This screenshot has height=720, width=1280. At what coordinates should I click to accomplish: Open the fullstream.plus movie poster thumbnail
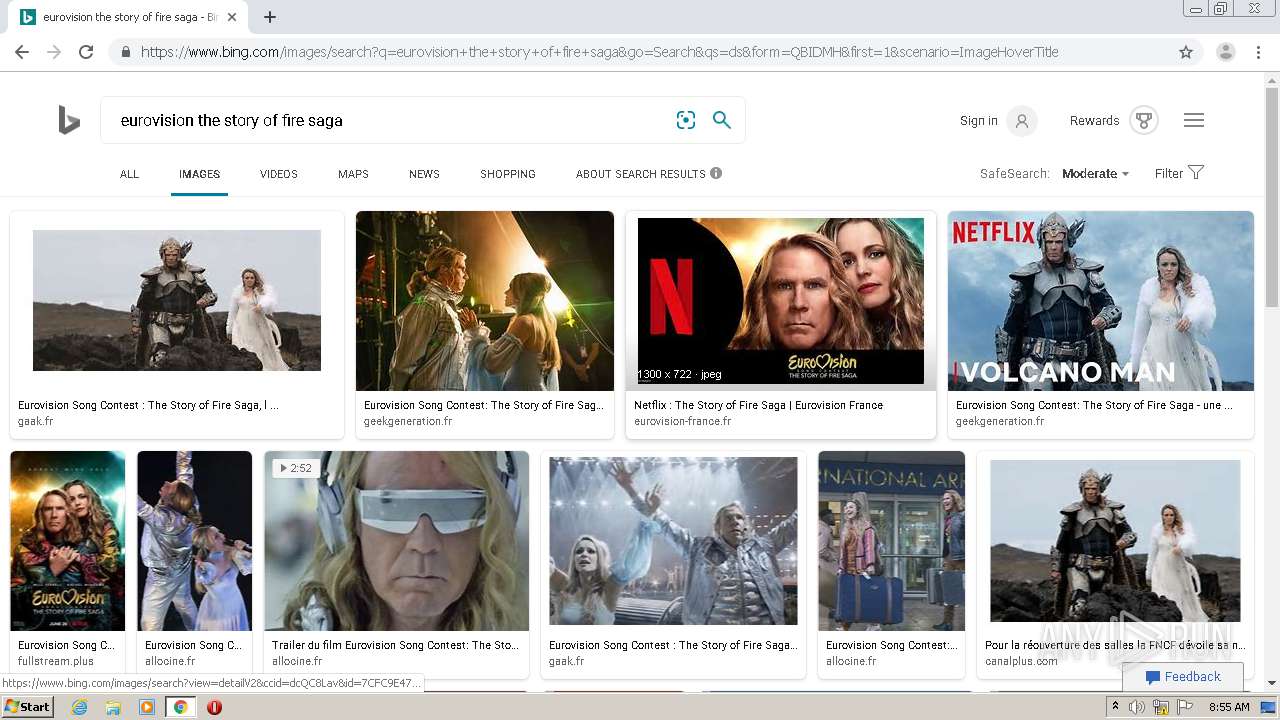pyautogui.click(x=68, y=541)
